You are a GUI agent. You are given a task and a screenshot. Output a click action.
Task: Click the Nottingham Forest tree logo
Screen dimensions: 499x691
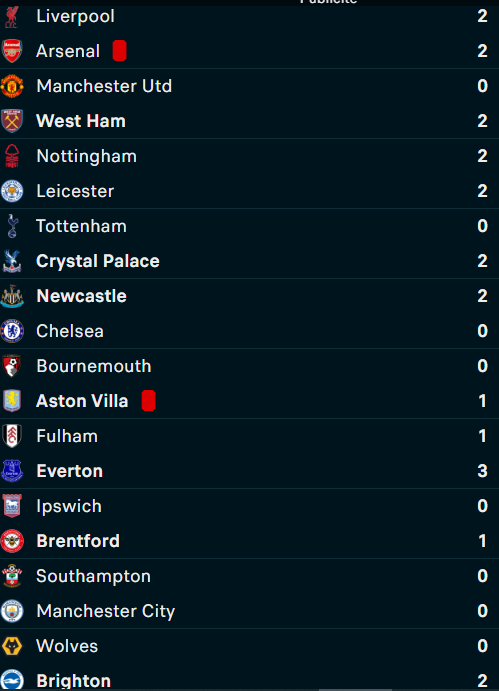(x=12, y=156)
